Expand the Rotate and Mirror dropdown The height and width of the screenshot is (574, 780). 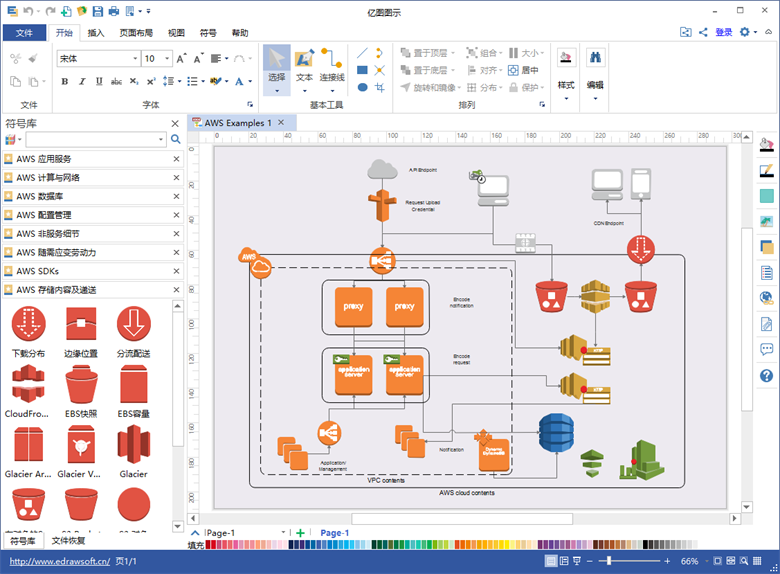pos(459,88)
